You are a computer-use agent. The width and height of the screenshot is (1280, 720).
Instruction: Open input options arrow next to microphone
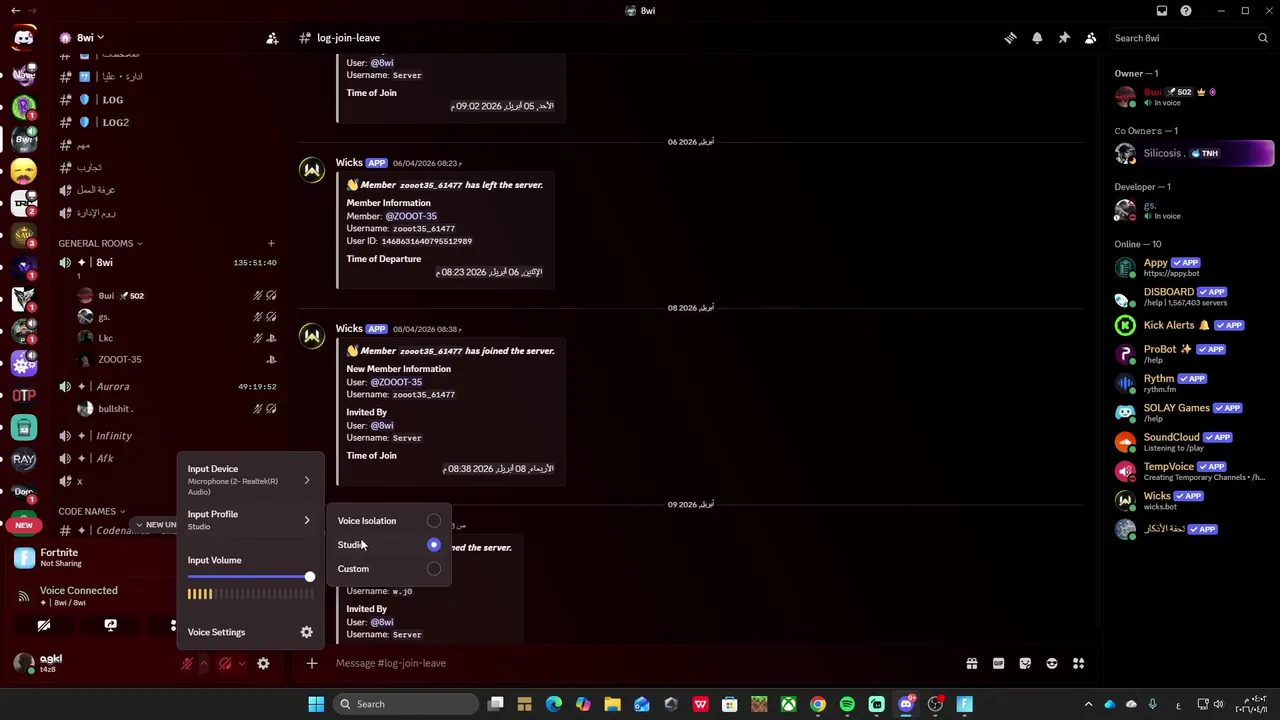point(204,663)
